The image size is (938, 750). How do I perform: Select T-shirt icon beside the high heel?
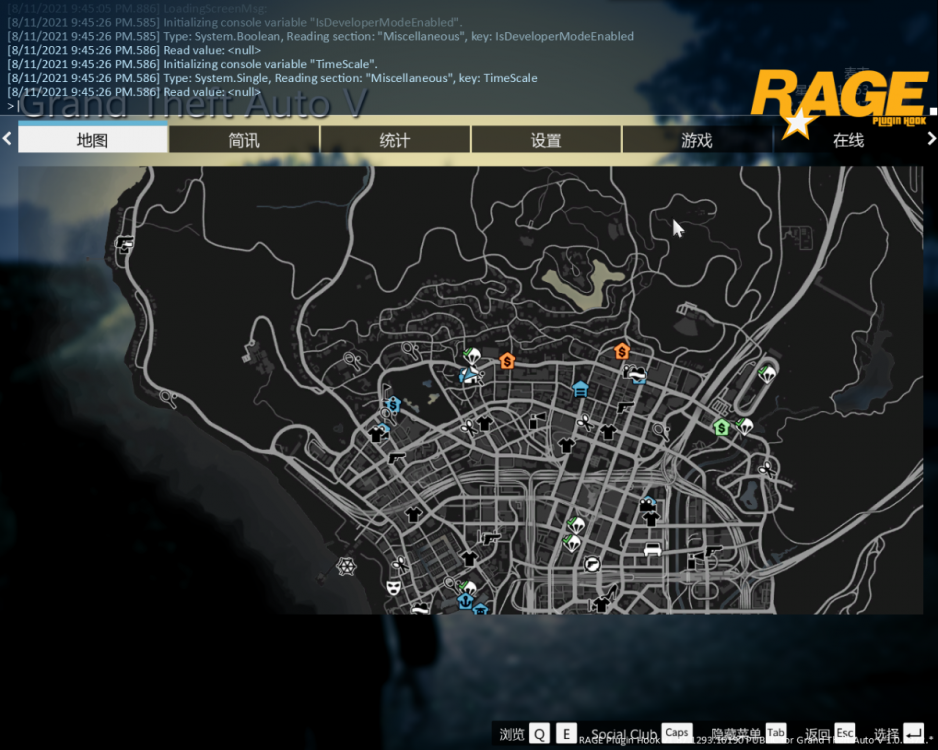tap(601, 605)
